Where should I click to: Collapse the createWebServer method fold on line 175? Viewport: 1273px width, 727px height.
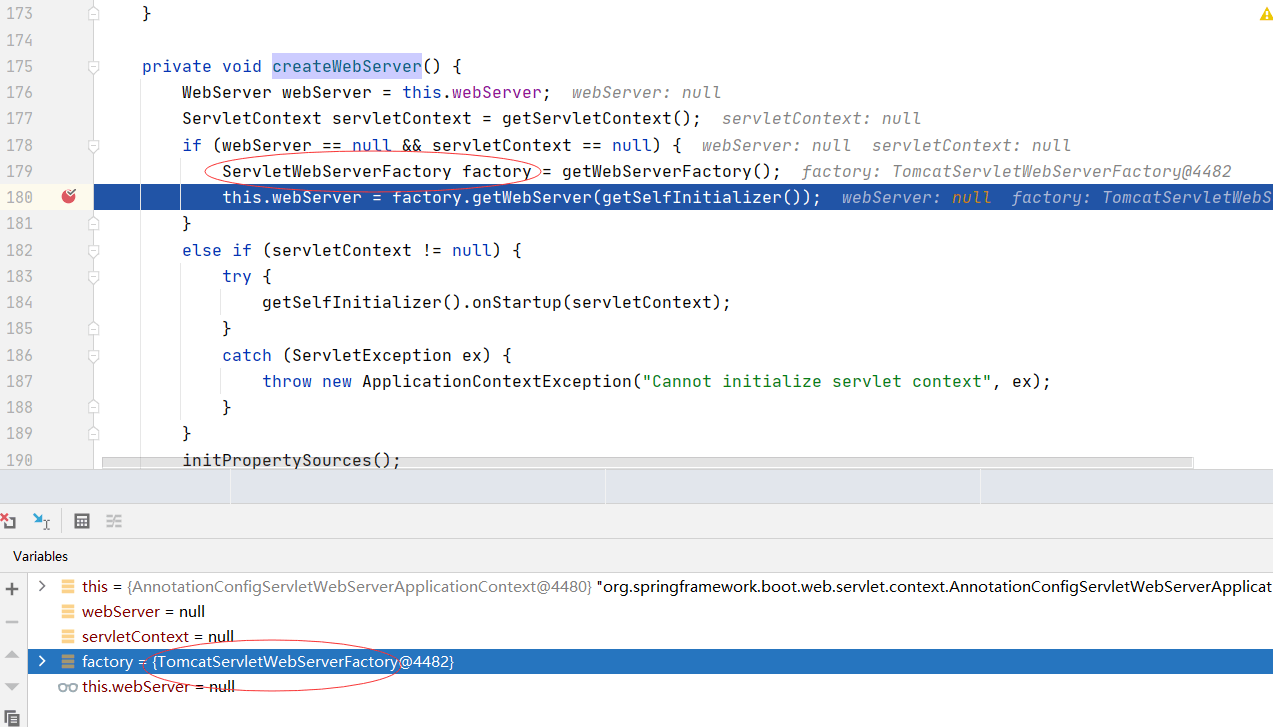pyautogui.click(x=93, y=66)
